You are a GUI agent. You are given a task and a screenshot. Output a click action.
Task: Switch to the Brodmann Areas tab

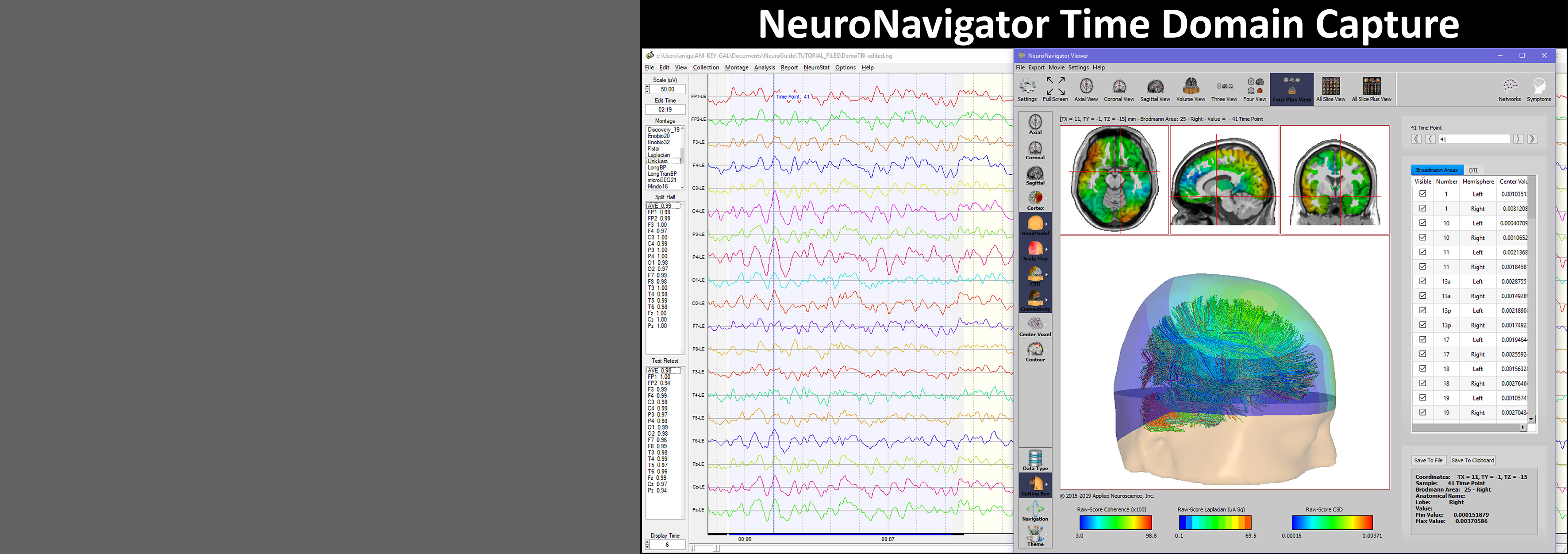[1437, 170]
